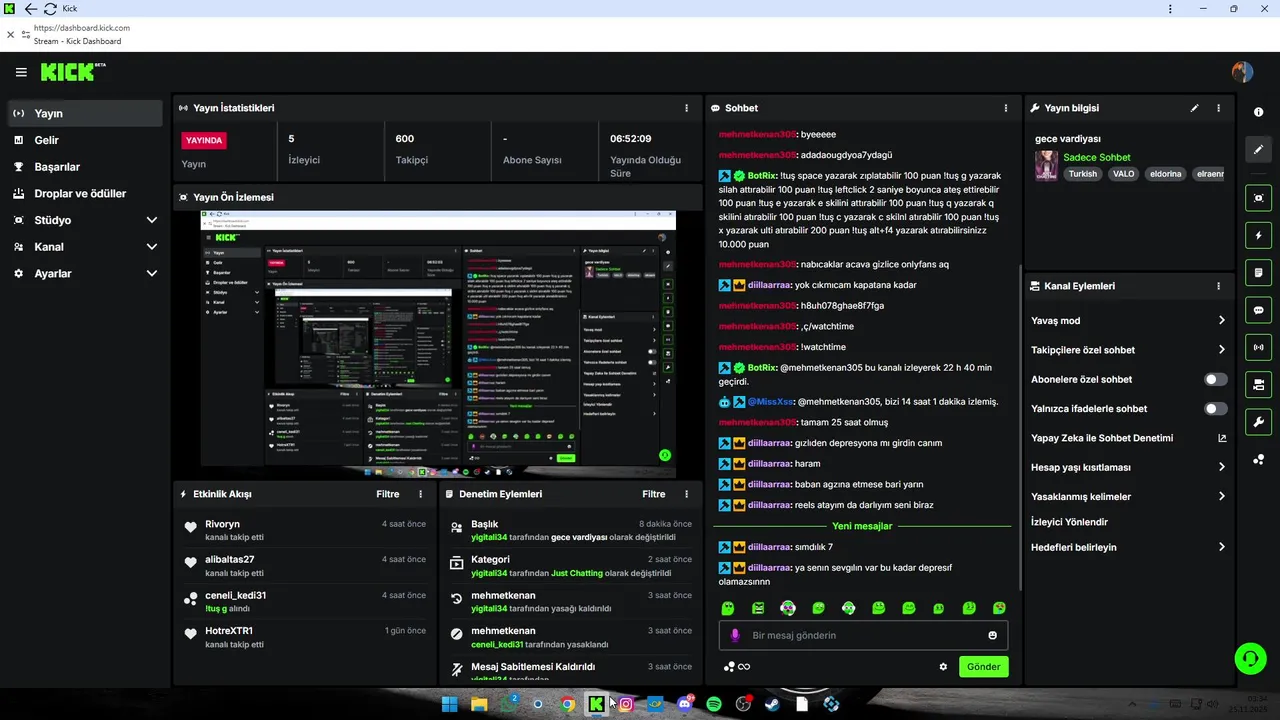Open Steam from the taskbar
1280x720 pixels.
point(773,704)
